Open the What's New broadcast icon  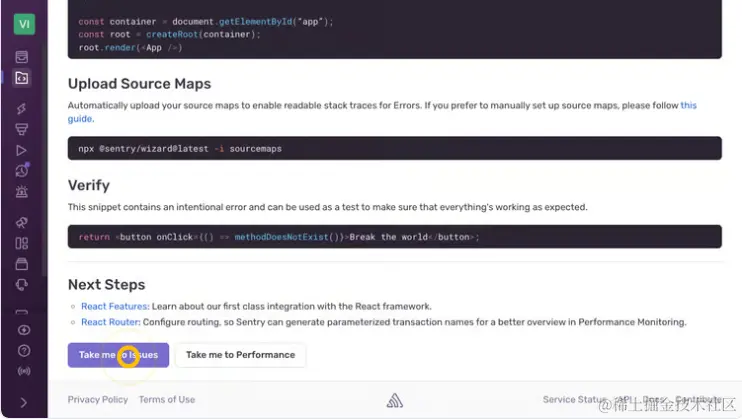coord(24,371)
